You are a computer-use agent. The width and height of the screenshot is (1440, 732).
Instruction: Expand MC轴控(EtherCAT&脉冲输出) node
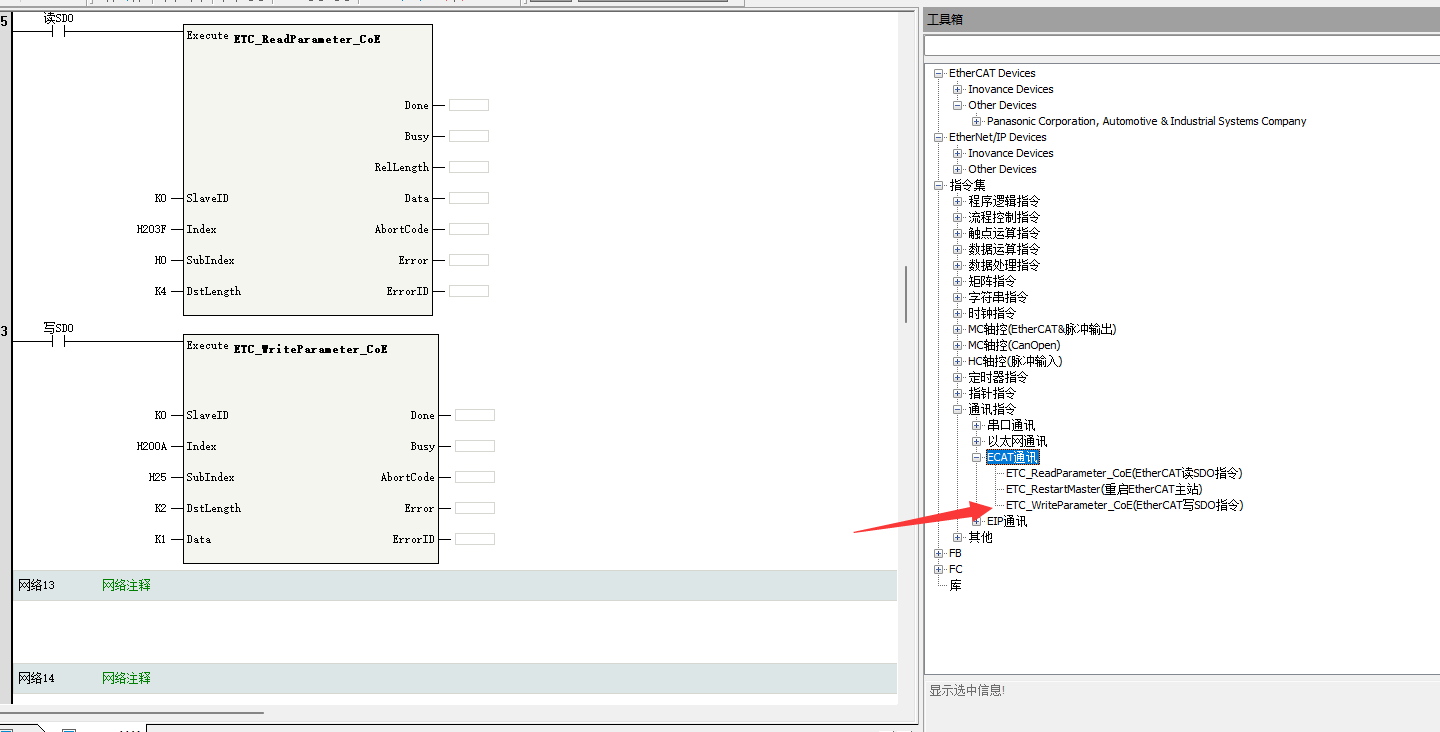point(958,329)
